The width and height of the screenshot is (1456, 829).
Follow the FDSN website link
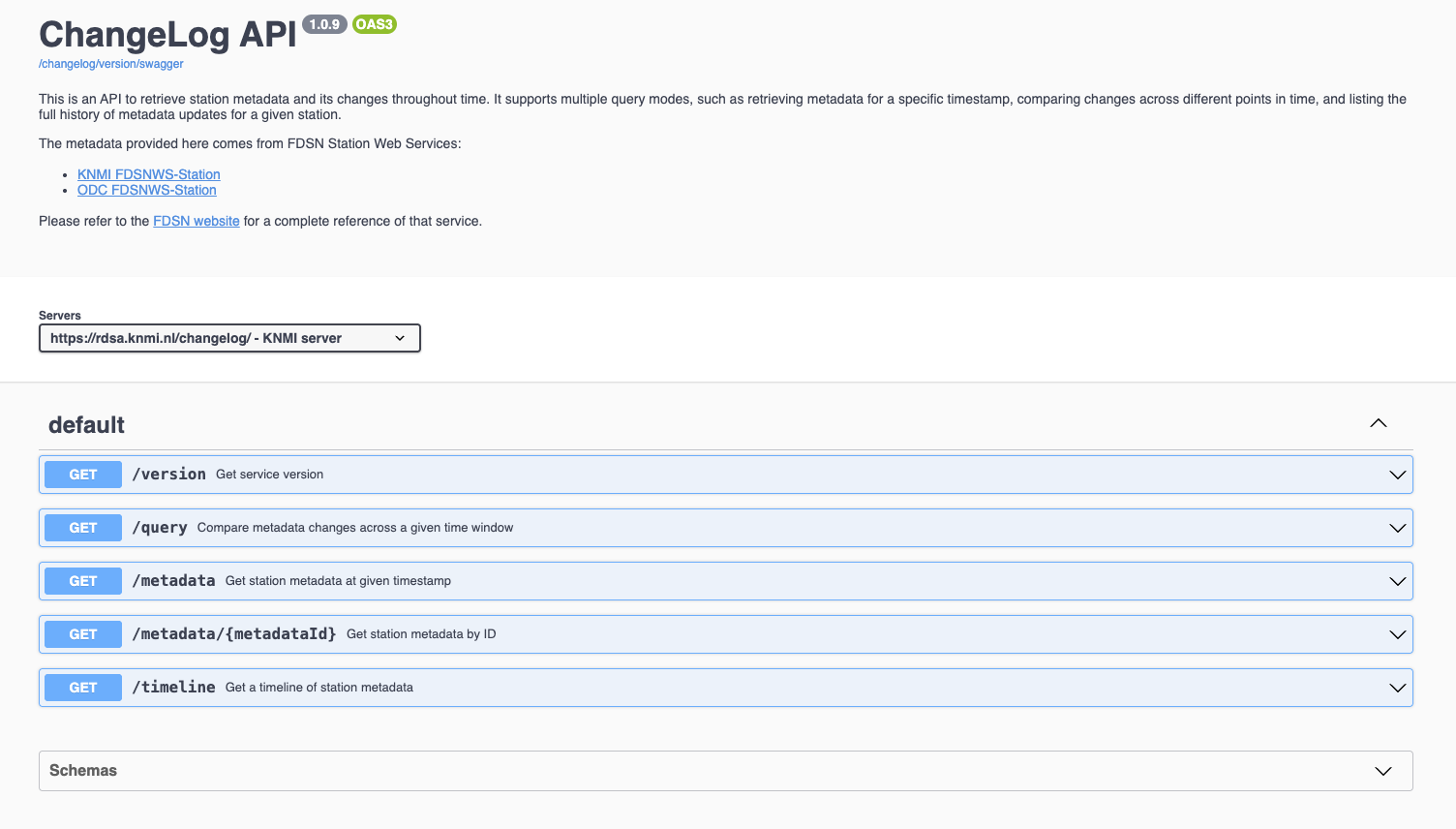(x=196, y=221)
